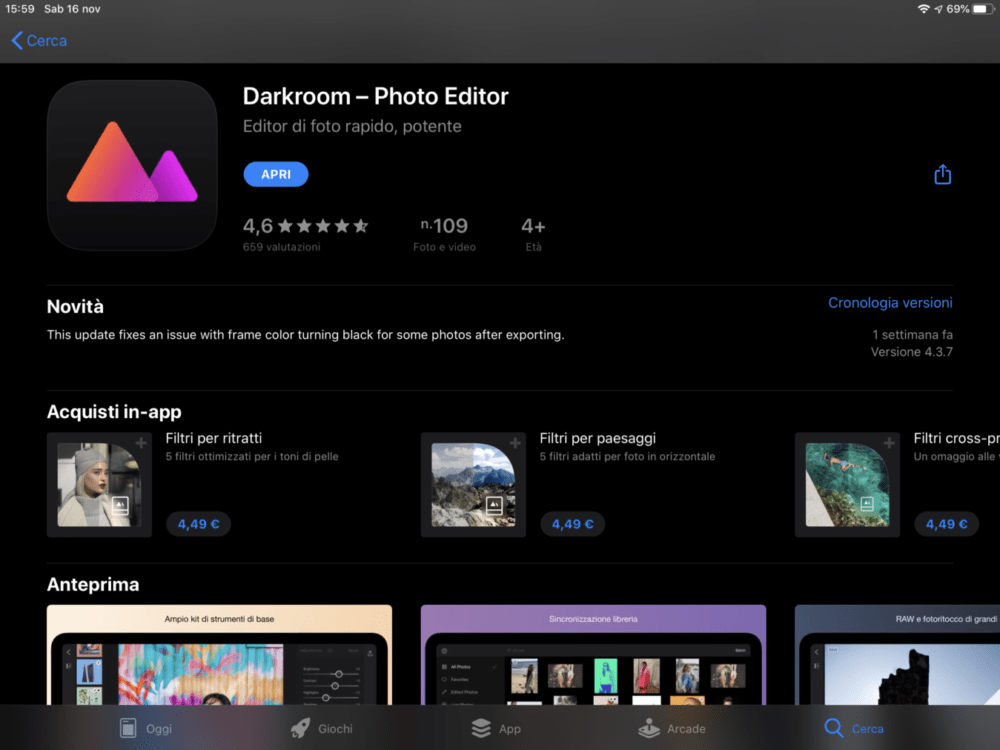Screen dimensions: 1000x750
Task: Switch to the App tab
Action: point(496,728)
